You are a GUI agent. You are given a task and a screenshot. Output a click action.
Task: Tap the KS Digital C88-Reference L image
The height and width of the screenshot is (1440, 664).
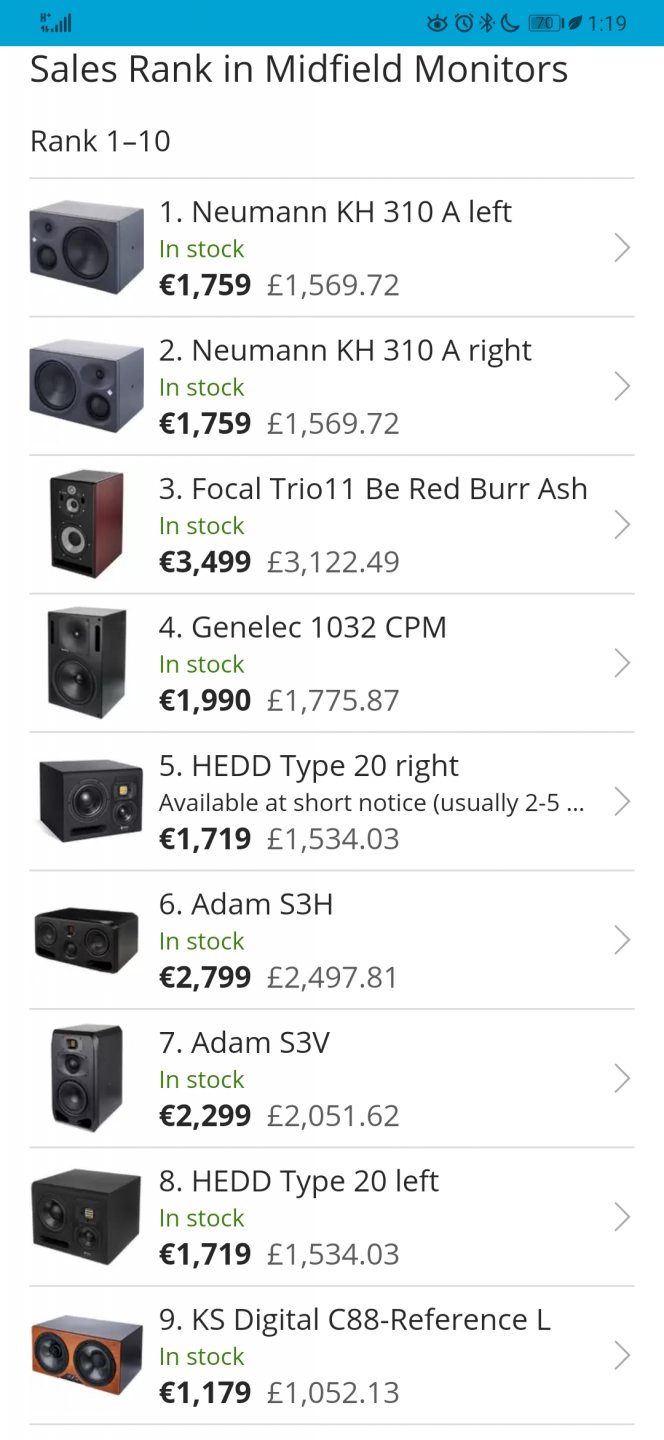[x=87, y=1355]
